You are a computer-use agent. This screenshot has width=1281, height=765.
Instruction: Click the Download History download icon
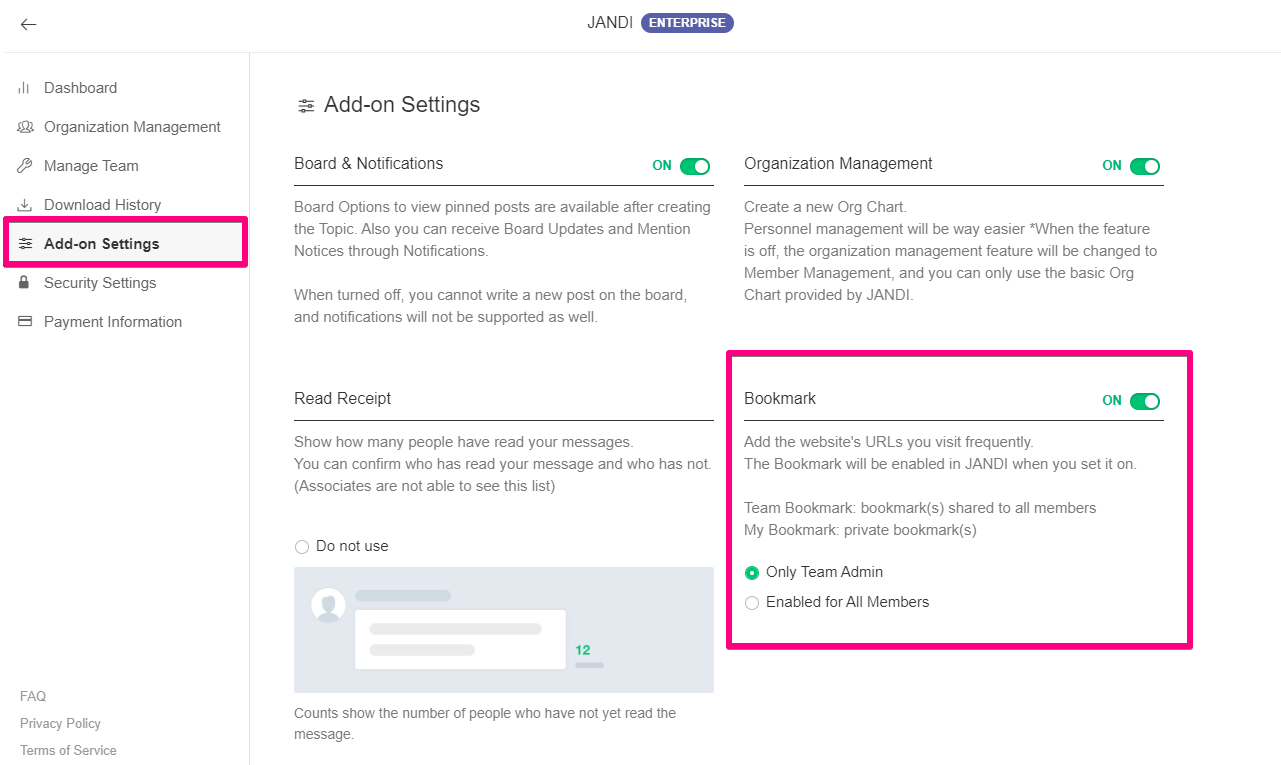point(25,205)
